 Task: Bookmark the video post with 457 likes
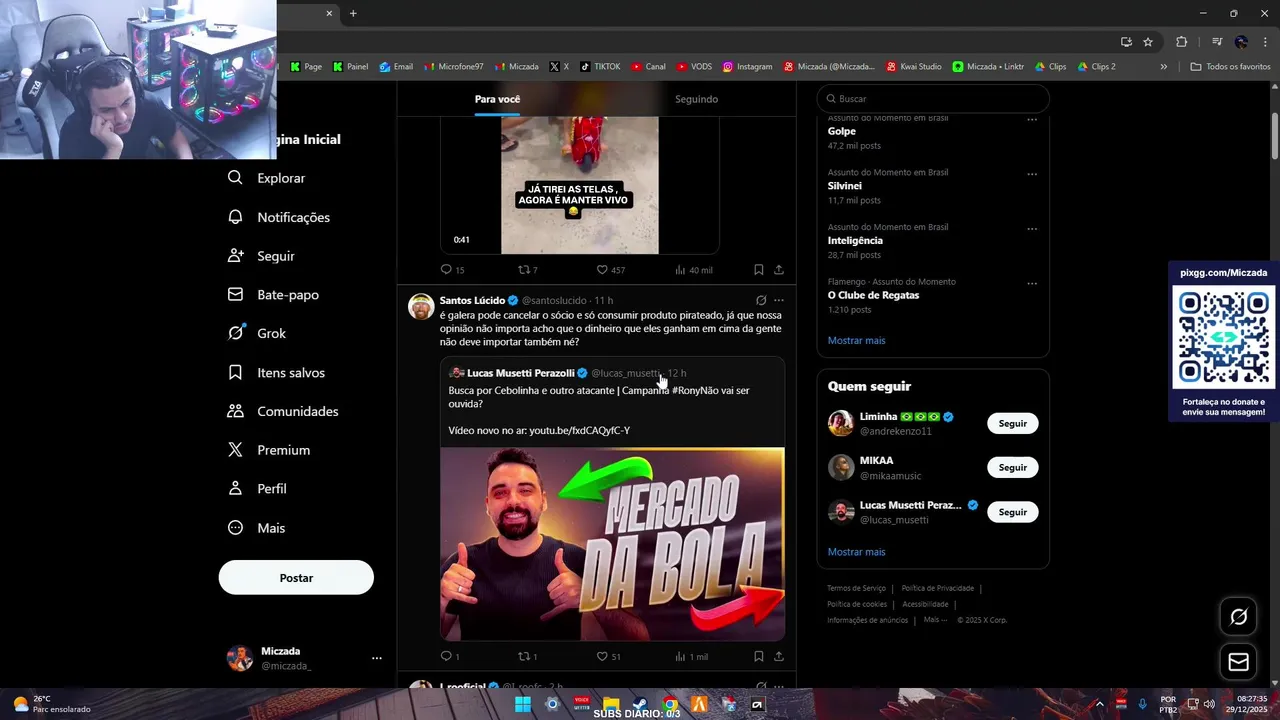tap(759, 270)
